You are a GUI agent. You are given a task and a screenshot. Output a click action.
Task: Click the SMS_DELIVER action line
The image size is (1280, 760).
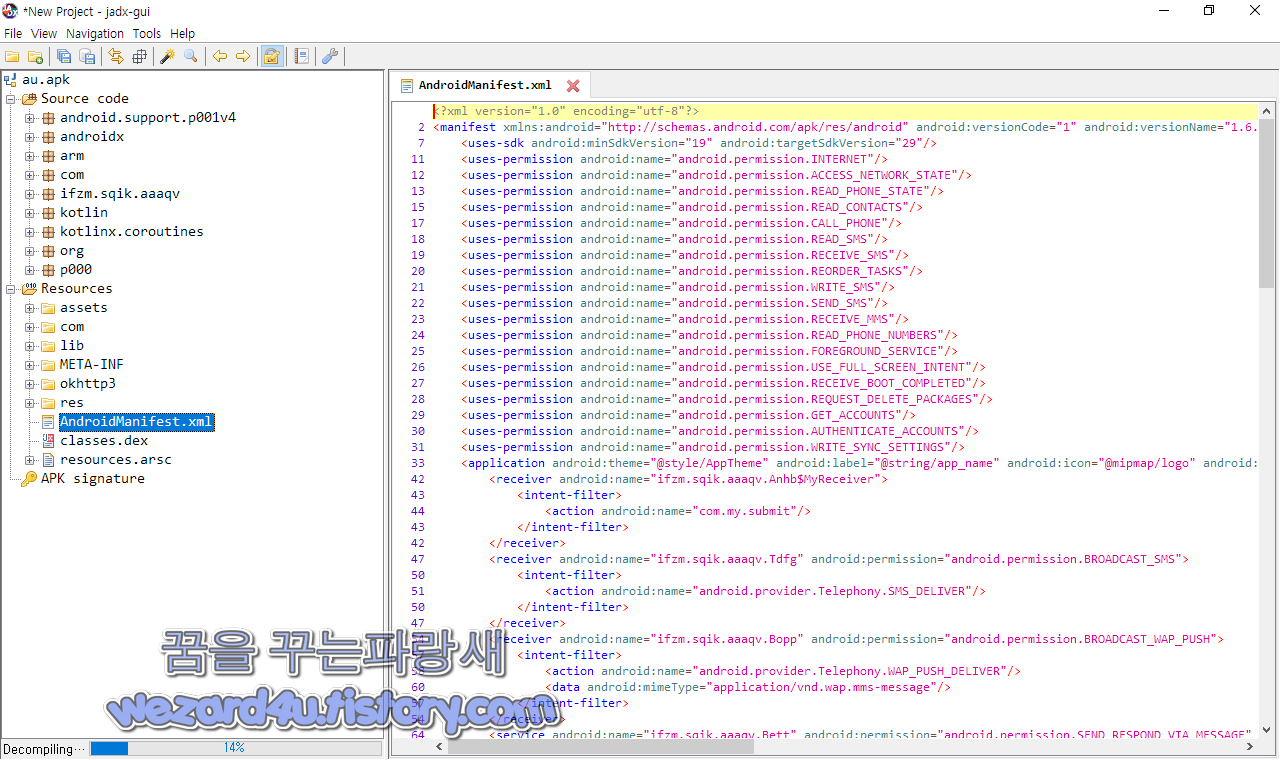click(766, 591)
